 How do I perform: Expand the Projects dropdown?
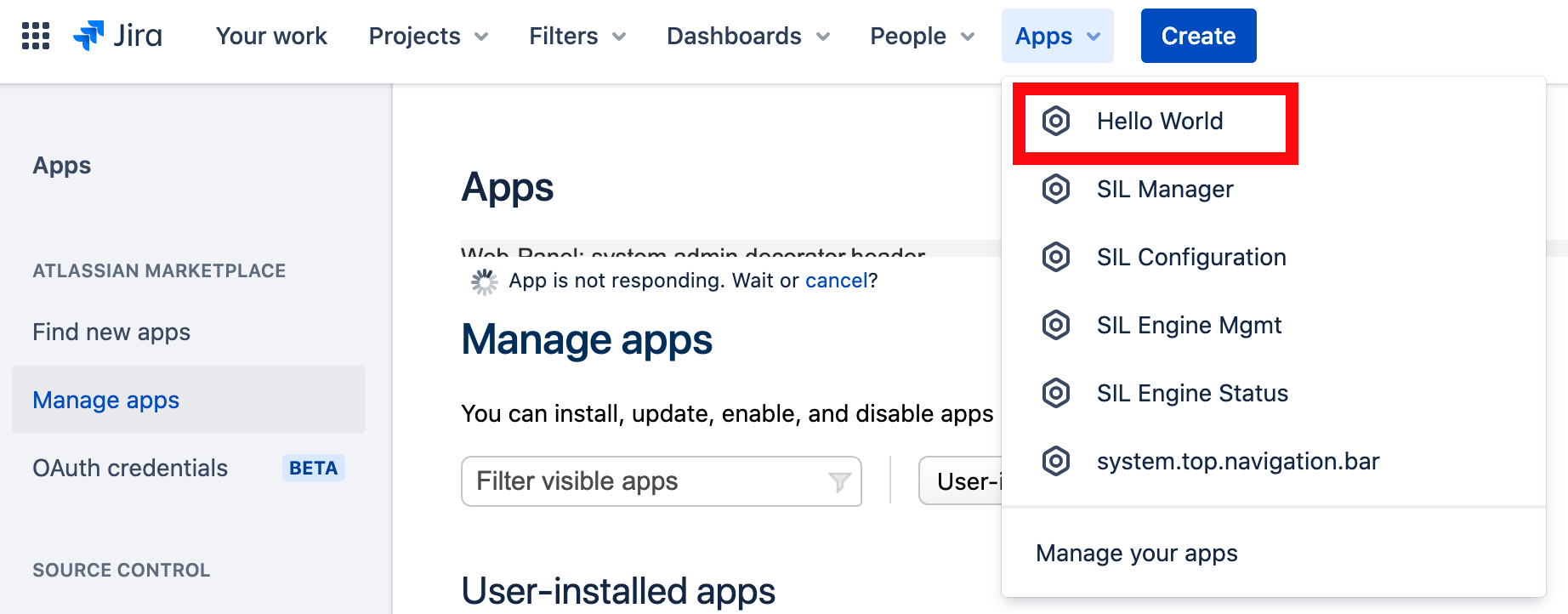(429, 36)
